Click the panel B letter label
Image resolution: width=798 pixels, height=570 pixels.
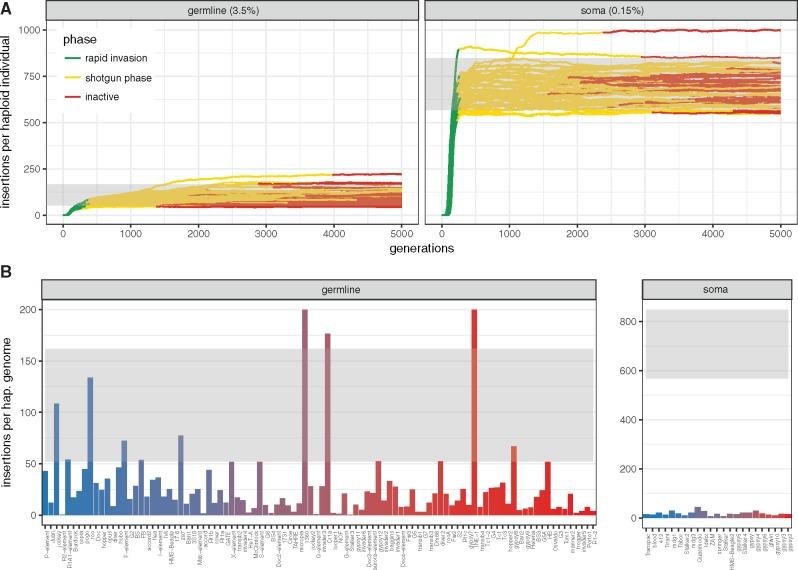[7, 272]
